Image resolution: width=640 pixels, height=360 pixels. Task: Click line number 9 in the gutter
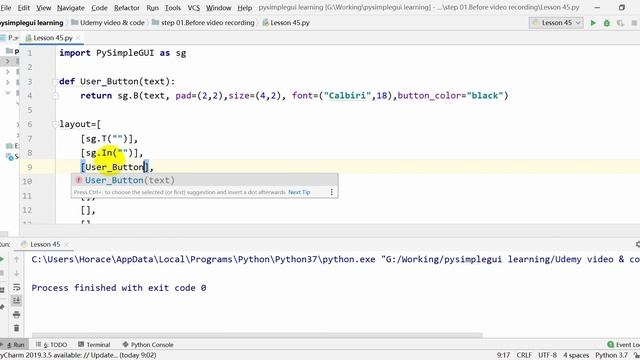(29, 167)
